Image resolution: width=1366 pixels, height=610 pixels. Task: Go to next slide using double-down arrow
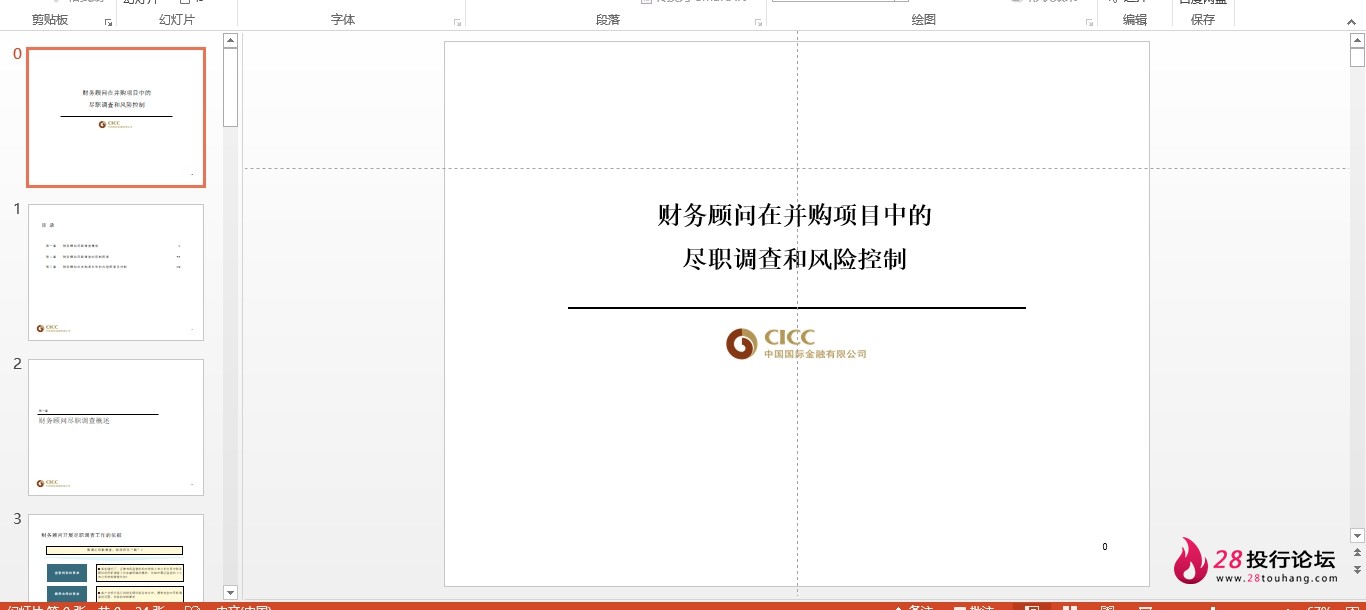[x=1357, y=569]
